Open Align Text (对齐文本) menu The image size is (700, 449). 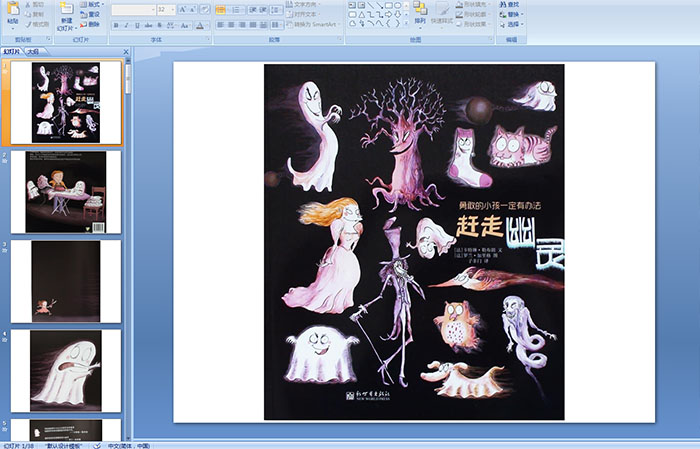pos(304,14)
